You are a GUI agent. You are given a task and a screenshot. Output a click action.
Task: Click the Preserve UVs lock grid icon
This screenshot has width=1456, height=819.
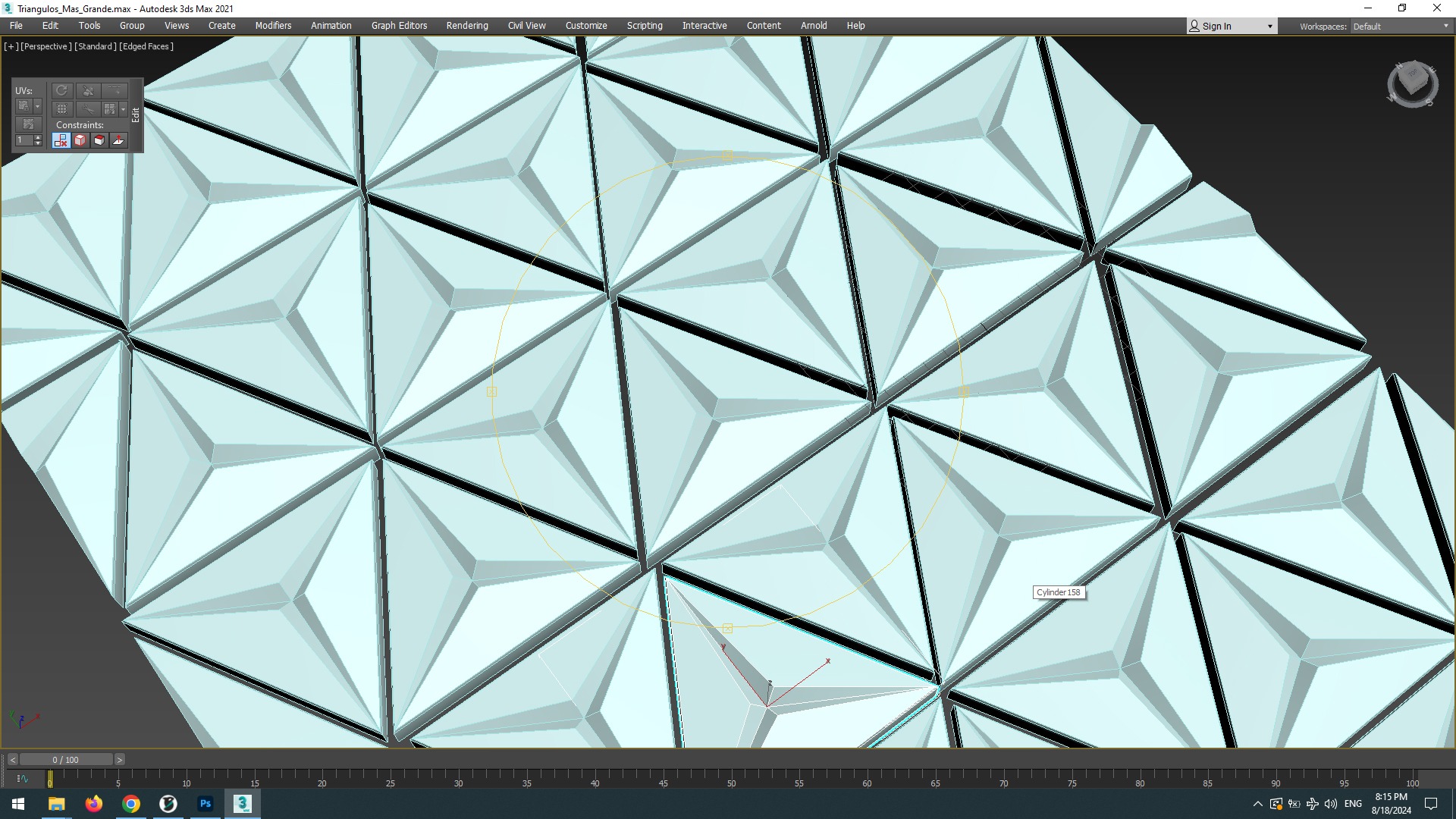click(x=24, y=106)
